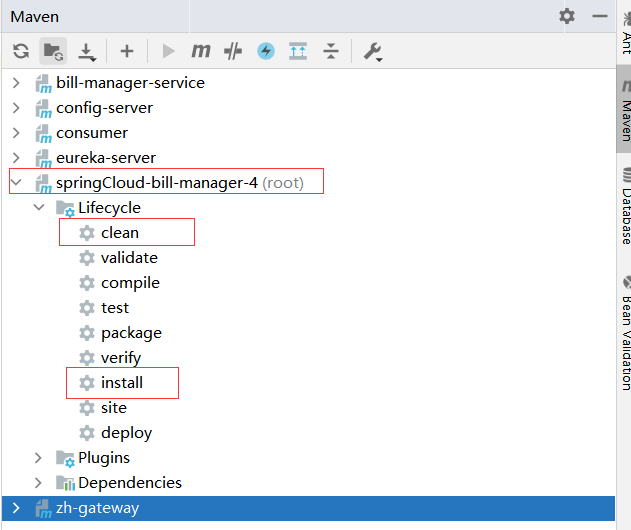Screen dimensions: 631x530
Task: Click Lifecycle folder icon
Action: point(65,208)
